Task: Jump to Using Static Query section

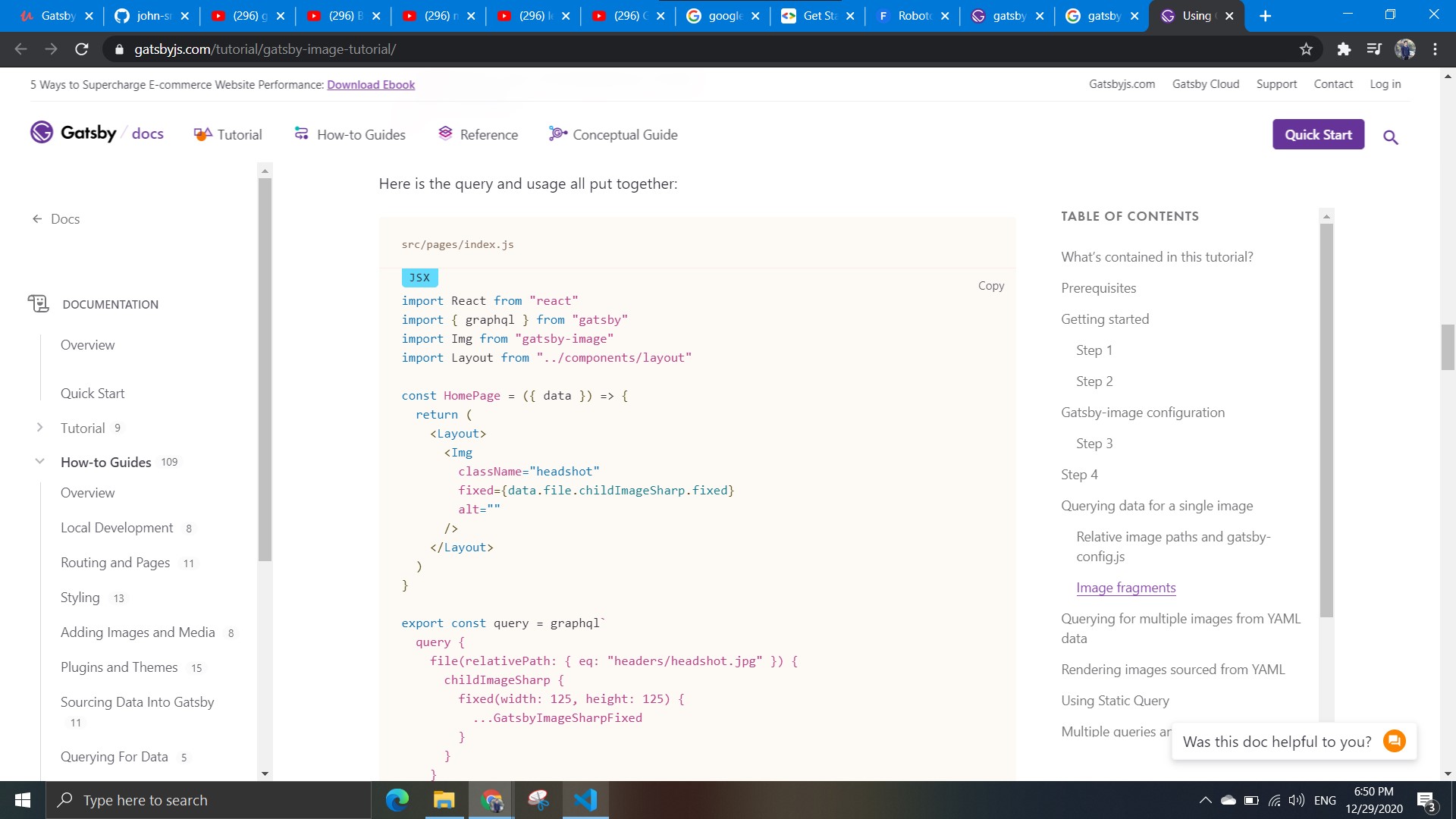Action: tap(1115, 701)
